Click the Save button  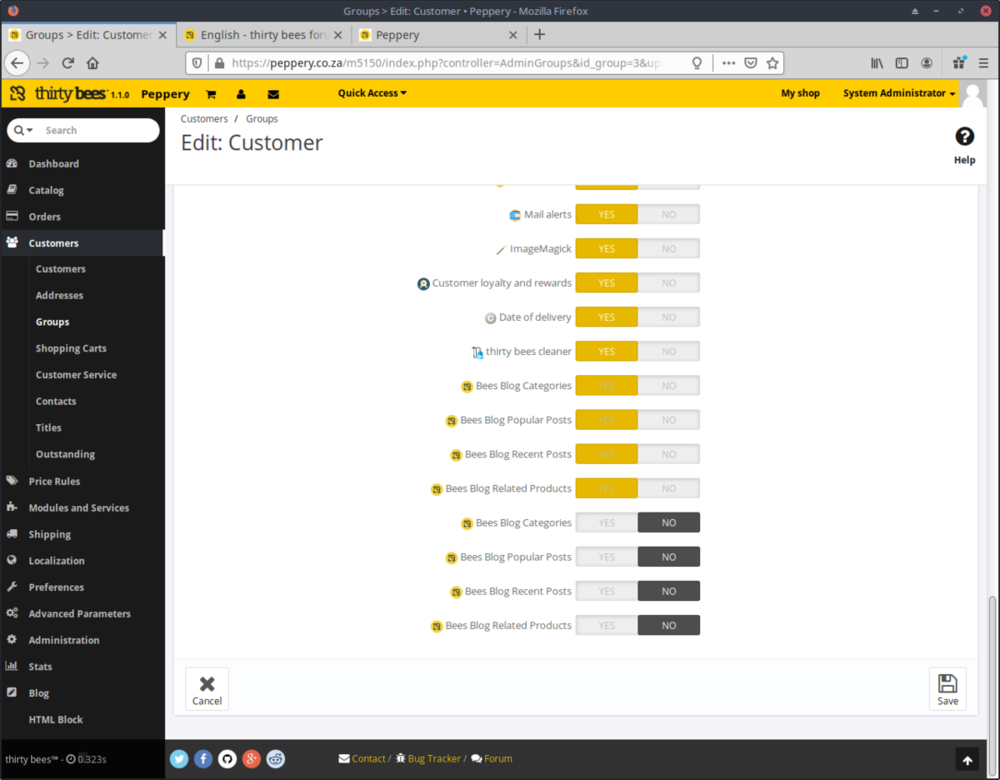pyautogui.click(x=947, y=689)
